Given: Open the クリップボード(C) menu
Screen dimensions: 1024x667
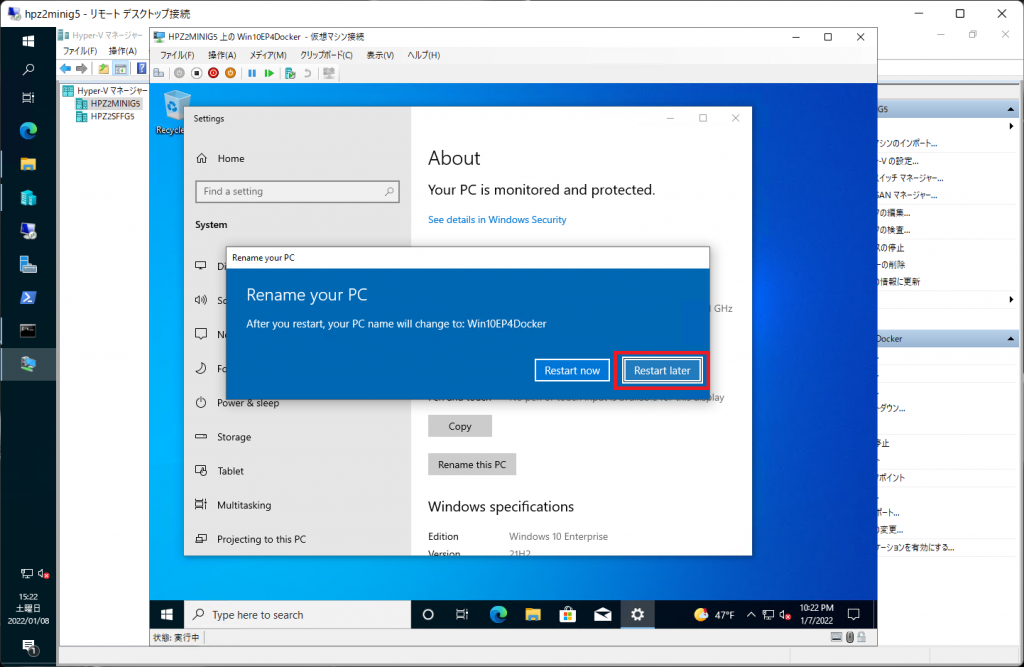Looking at the screenshot, I should tap(326, 55).
